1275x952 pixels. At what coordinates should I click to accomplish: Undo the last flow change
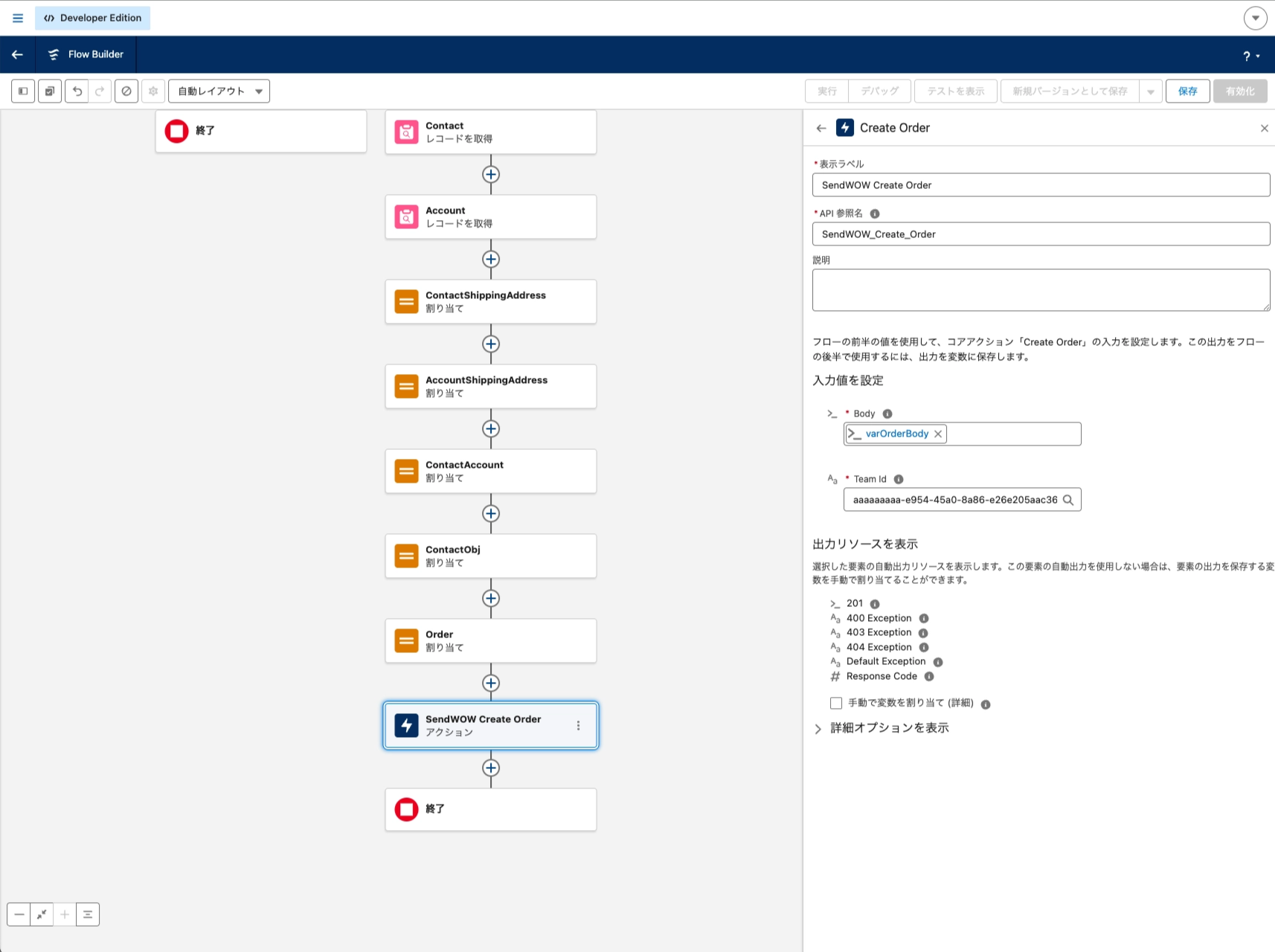(x=77, y=91)
